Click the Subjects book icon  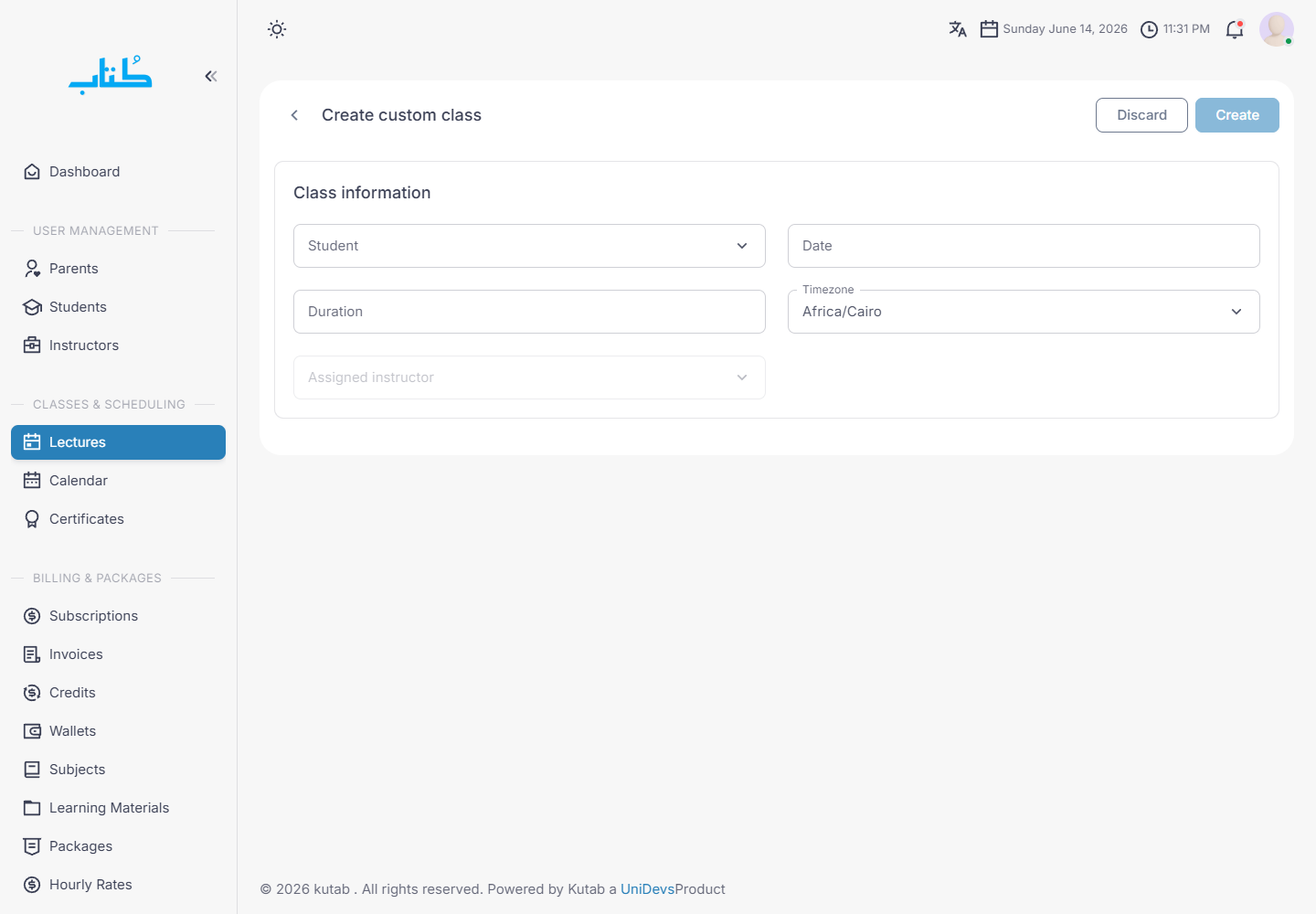(32, 770)
